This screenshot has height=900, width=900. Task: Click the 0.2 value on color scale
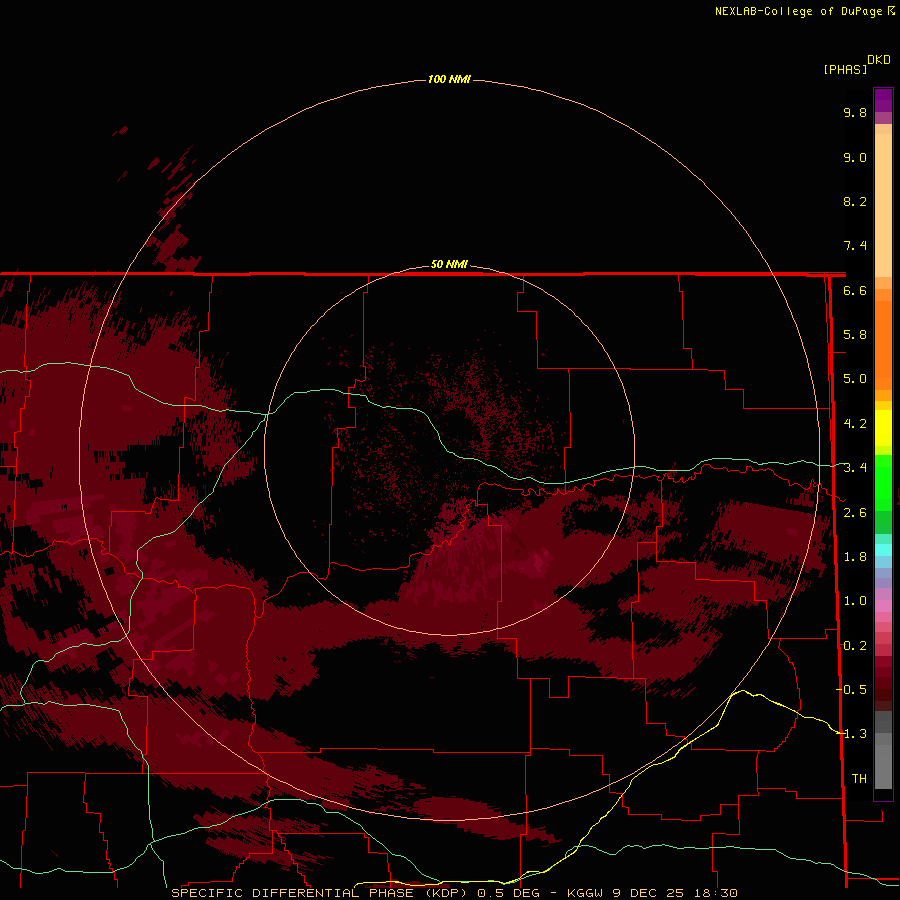click(855, 646)
